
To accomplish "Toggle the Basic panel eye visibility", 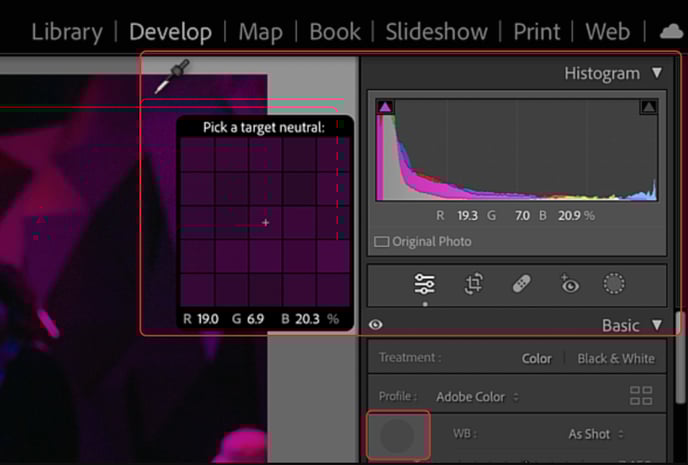I will [x=376, y=325].
